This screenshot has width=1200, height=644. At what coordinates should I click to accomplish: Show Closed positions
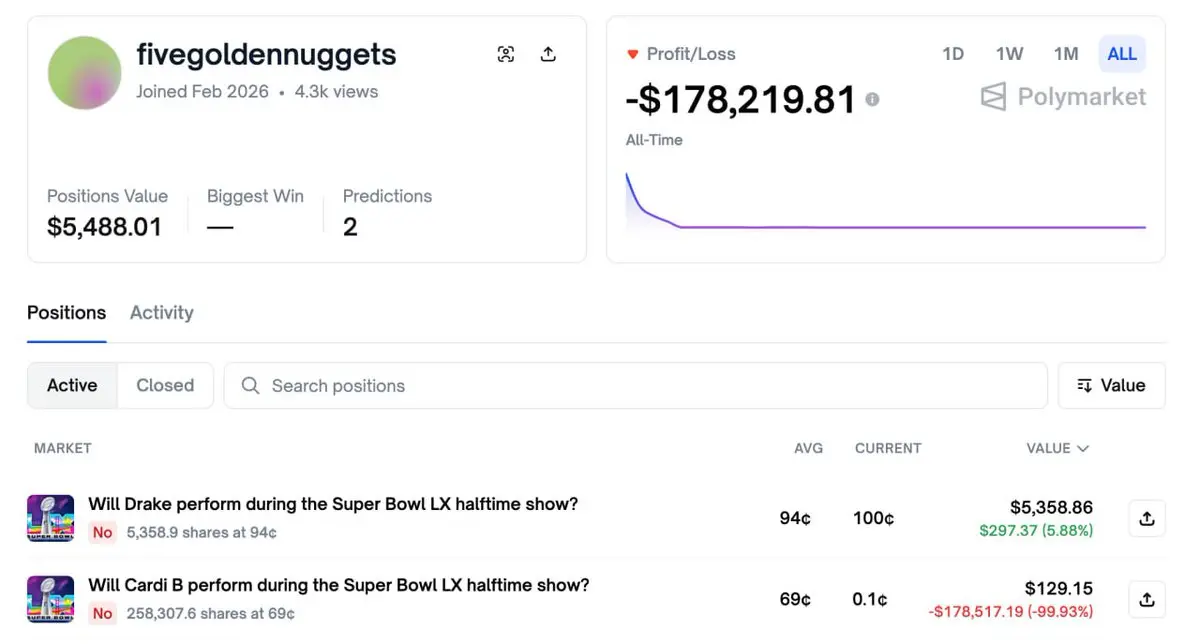pyautogui.click(x=165, y=385)
